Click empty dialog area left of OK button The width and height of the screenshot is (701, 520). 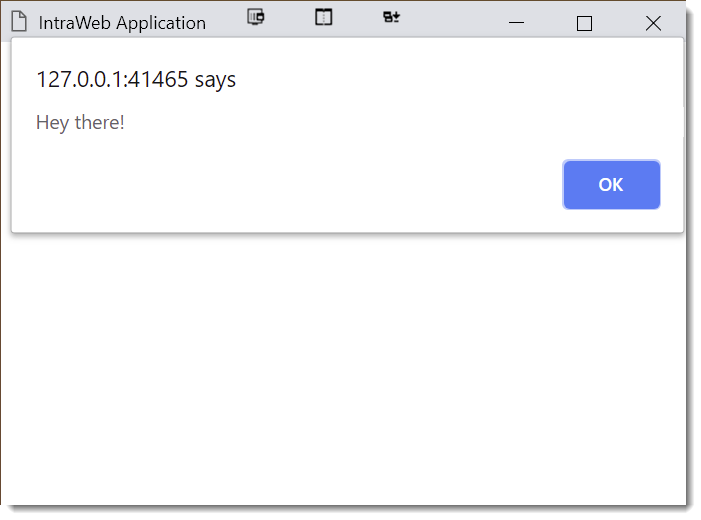pos(300,185)
